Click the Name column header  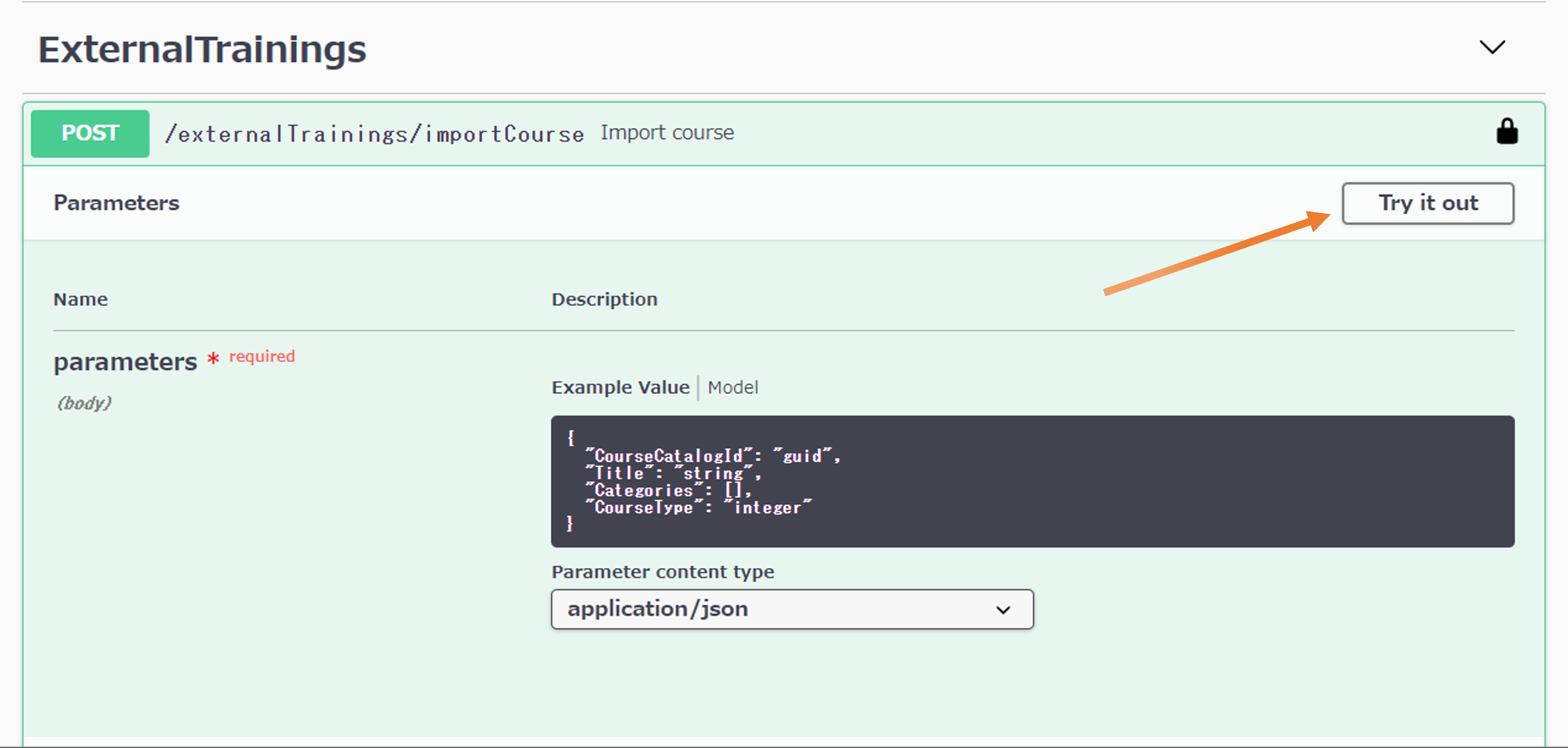click(80, 300)
